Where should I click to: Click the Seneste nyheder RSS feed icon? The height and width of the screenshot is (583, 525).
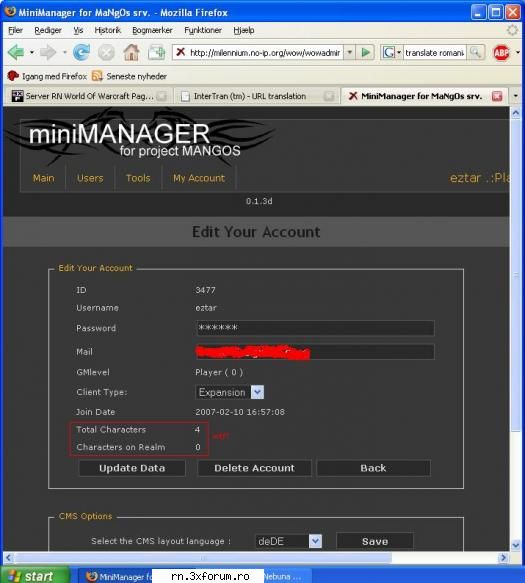click(x=97, y=76)
